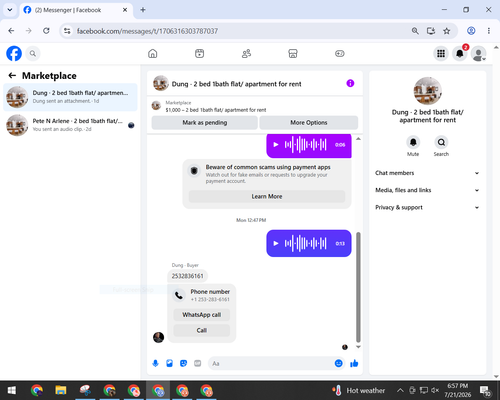Screen dimensions: 500x400
Task: Expand the Privacy & support section
Action: point(427,207)
